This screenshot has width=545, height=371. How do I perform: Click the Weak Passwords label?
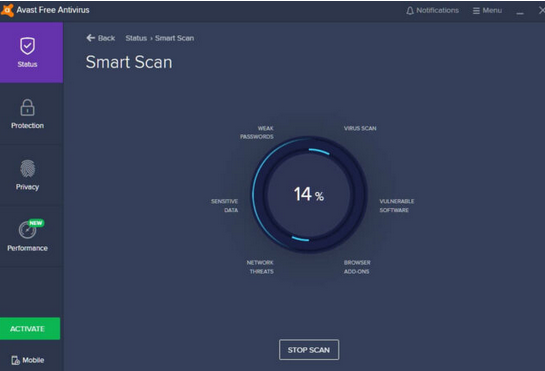[257, 132]
